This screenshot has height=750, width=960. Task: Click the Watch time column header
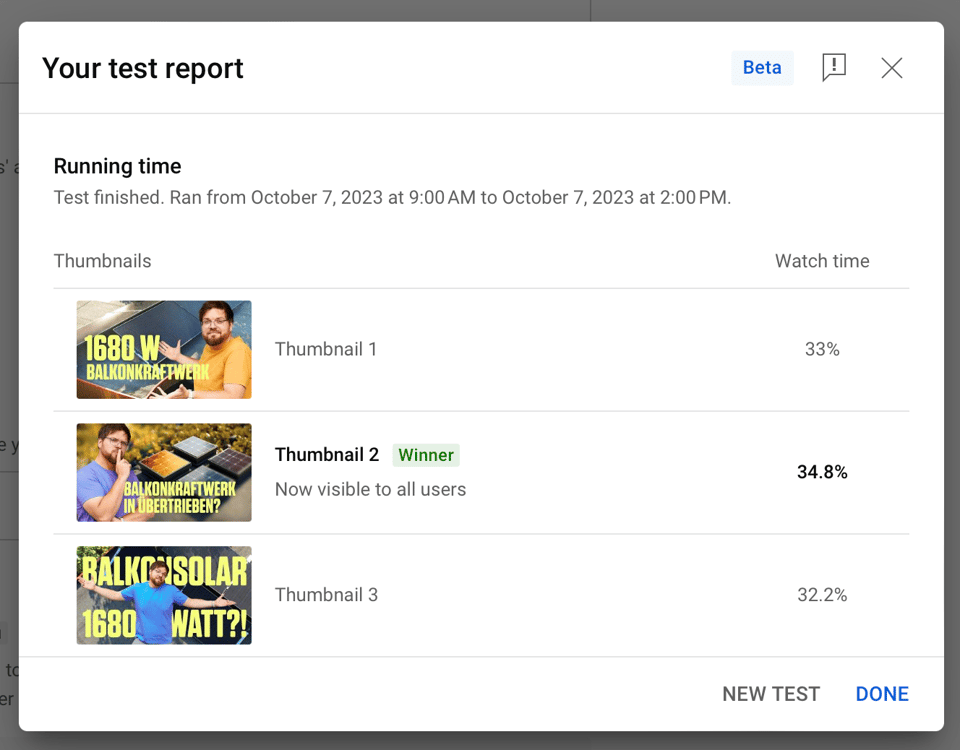pos(822,261)
